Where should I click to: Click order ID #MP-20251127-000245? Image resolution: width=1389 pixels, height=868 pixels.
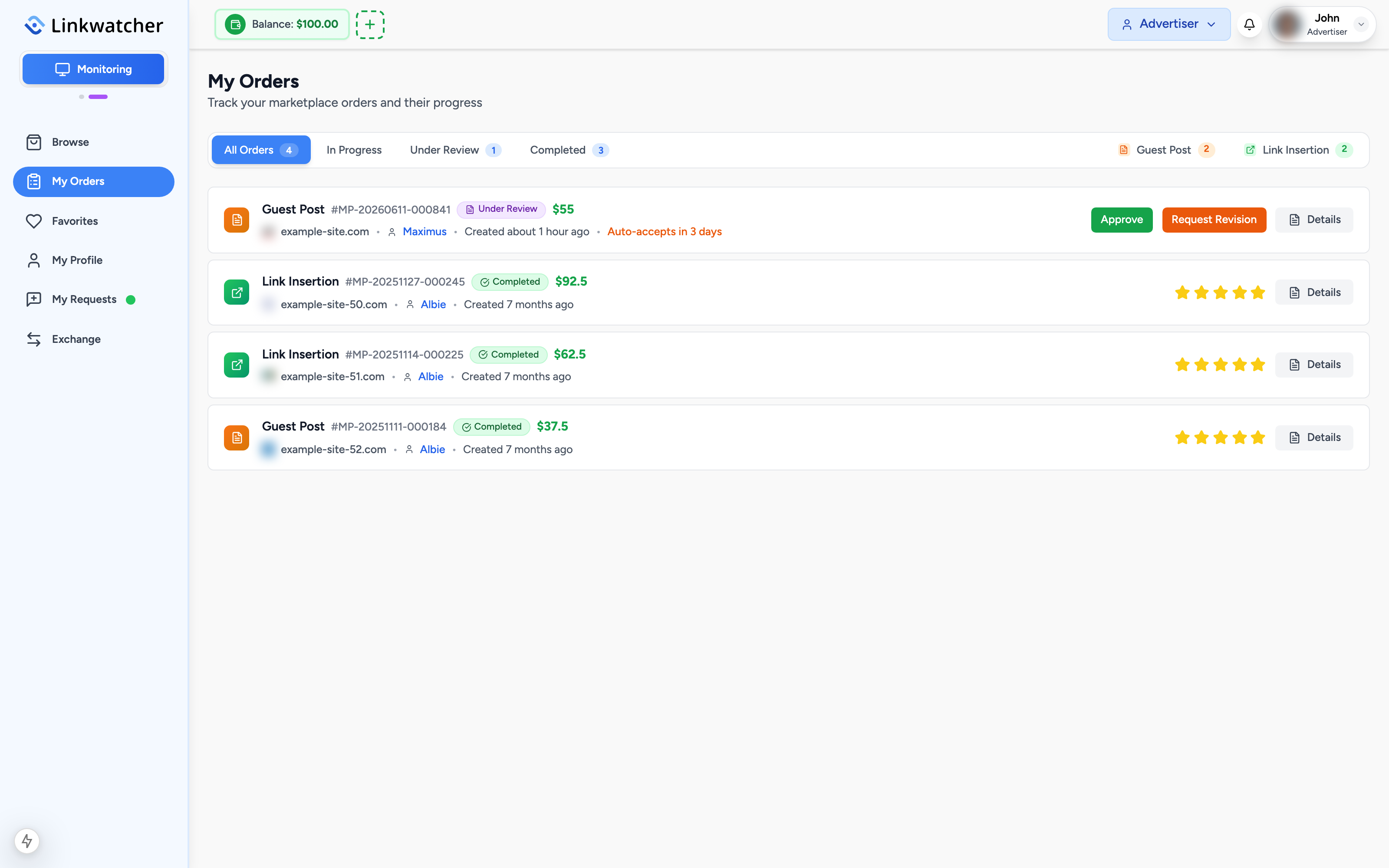coord(405,282)
